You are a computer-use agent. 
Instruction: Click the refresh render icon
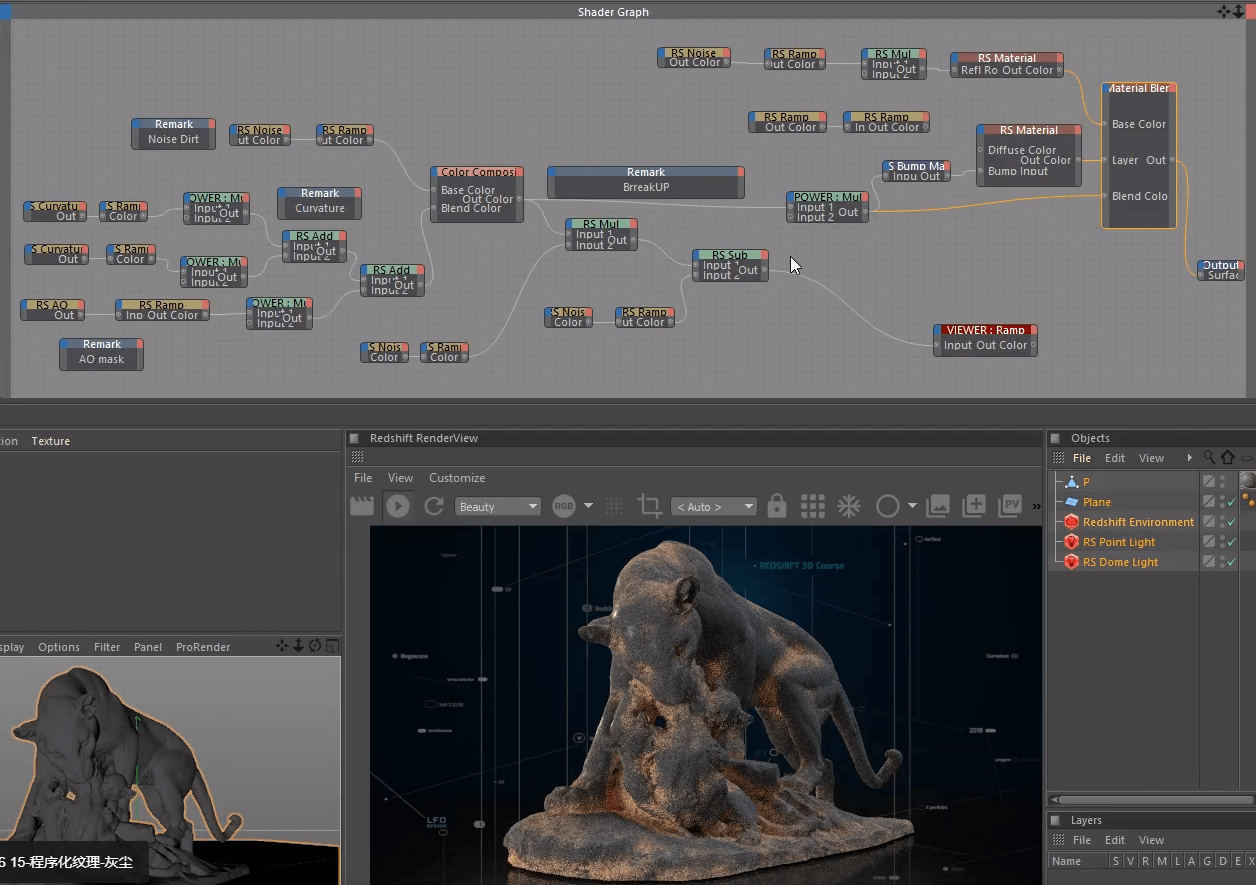tap(434, 507)
